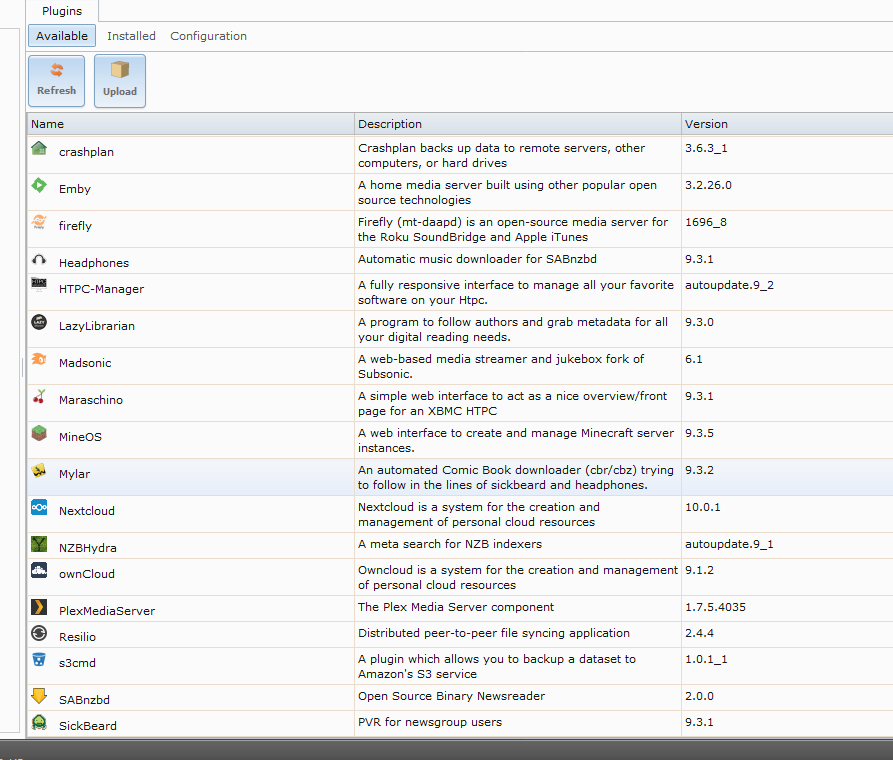This screenshot has height=760, width=893.
Task: Click the ownCloud plugin icon
Action: (x=39, y=570)
